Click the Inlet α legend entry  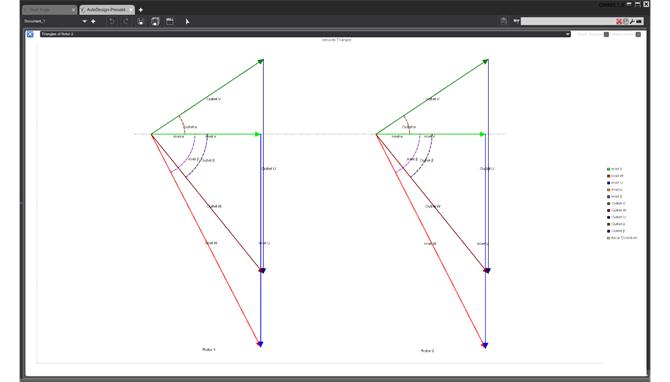click(x=614, y=190)
